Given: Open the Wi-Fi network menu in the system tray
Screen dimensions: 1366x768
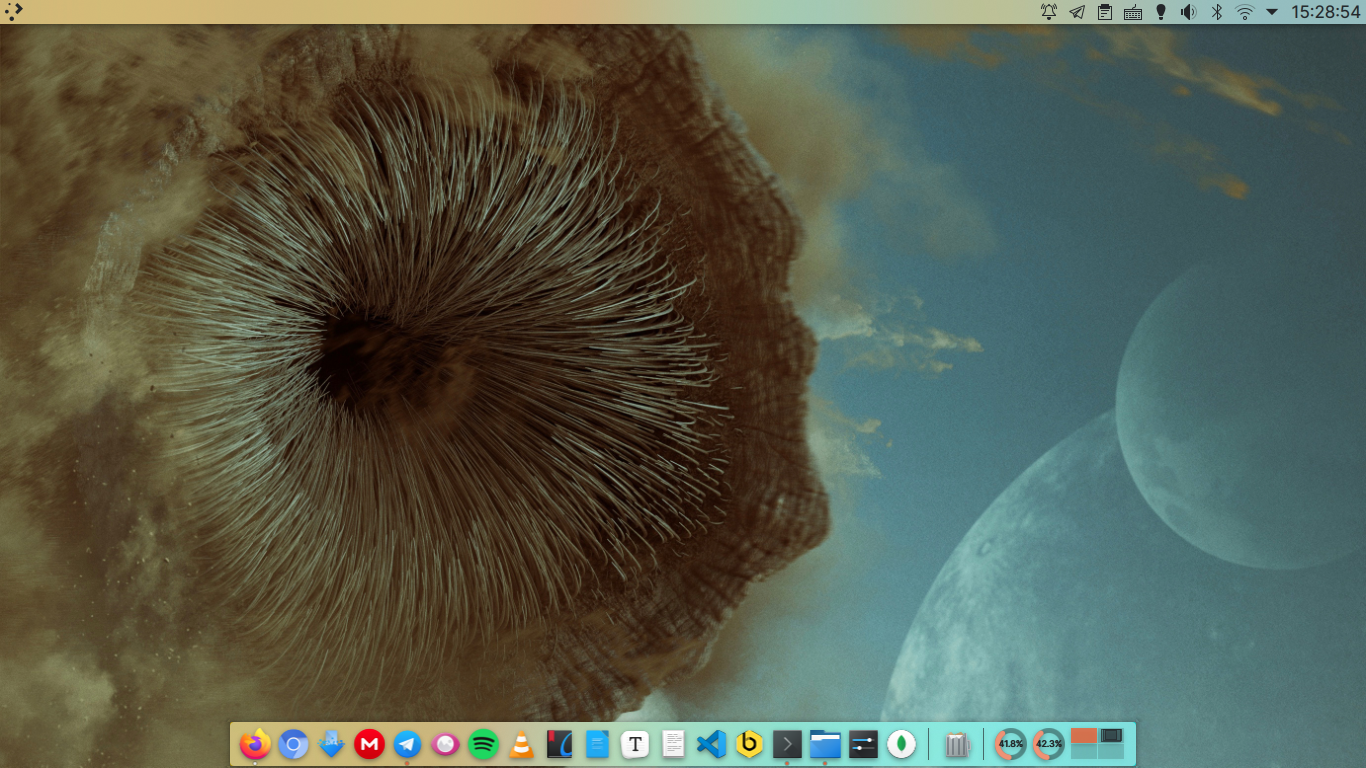Looking at the screenshot, I should tap(1245, 12).
